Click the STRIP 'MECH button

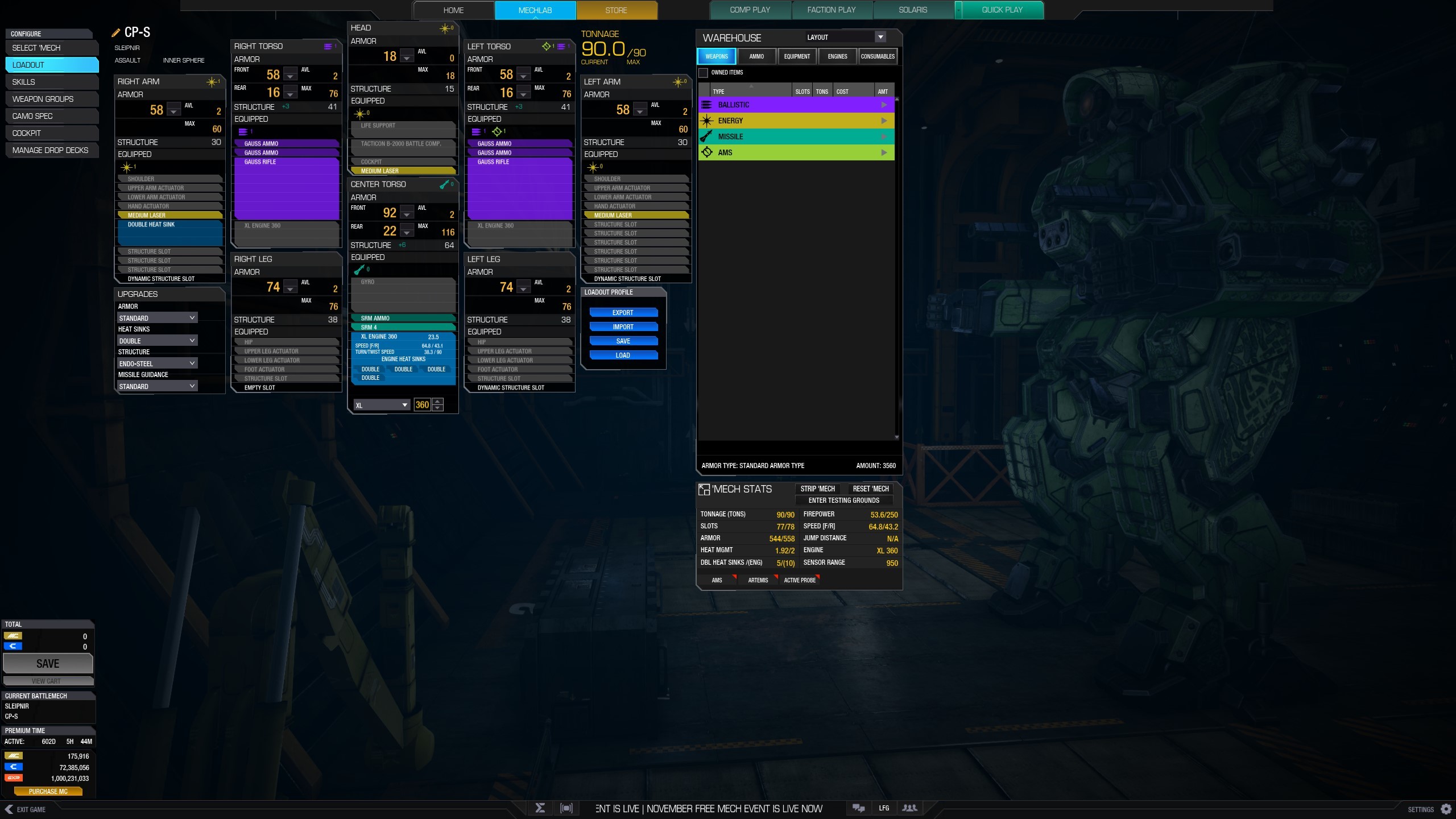(817, 489)
